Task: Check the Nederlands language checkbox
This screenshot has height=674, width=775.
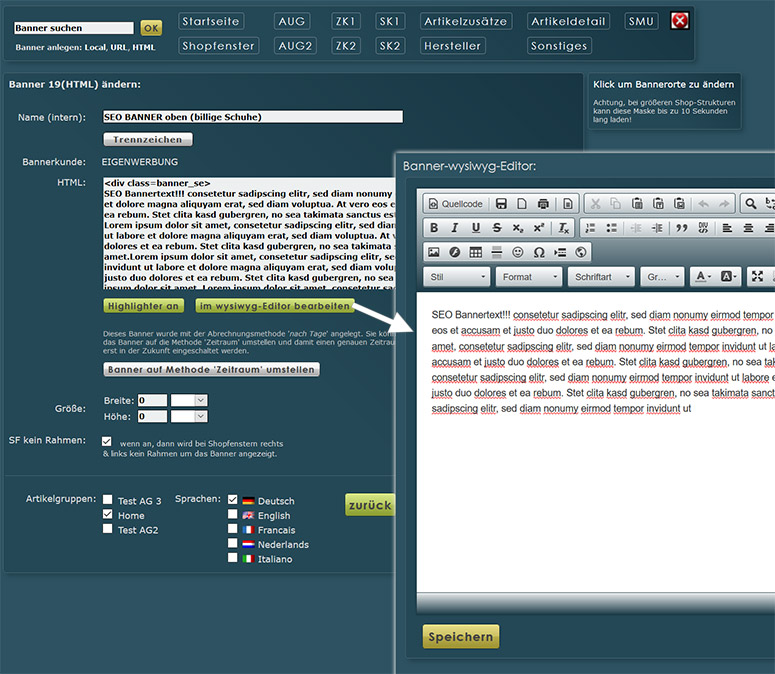Action: point(232,543)
